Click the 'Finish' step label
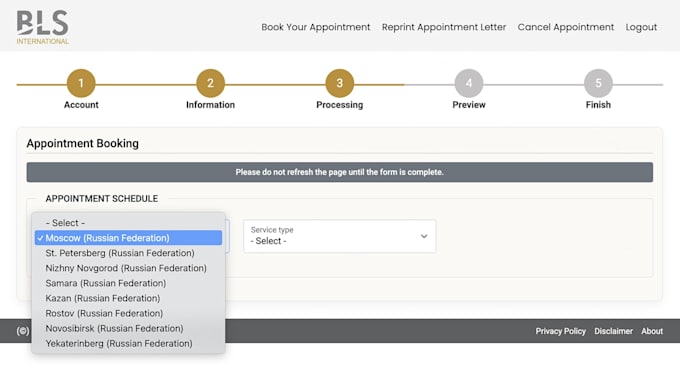This screenshot has width=680, height=392. click(x=598, y=105)
